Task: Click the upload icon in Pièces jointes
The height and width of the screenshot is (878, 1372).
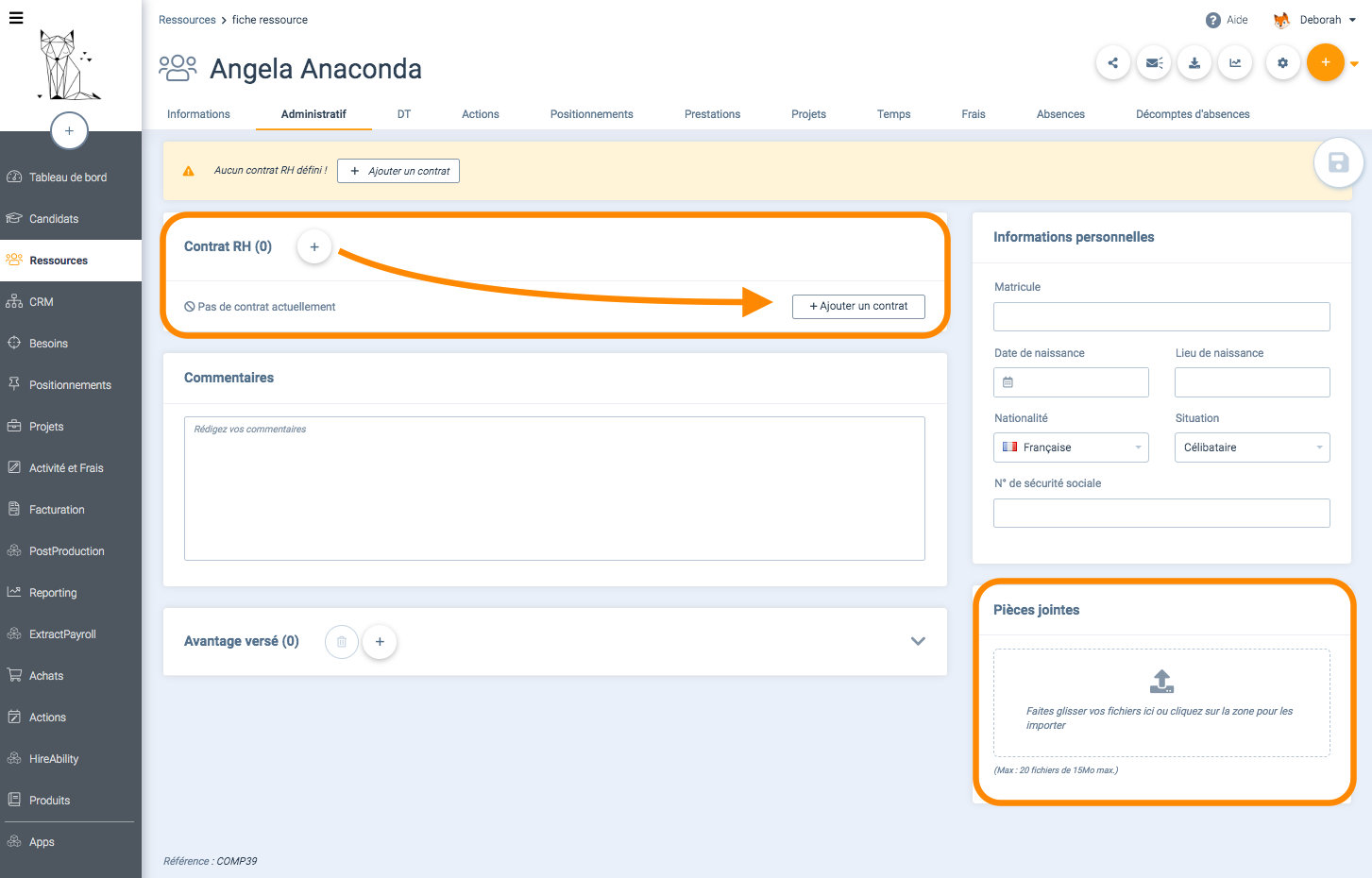Action: point(1161,681)
